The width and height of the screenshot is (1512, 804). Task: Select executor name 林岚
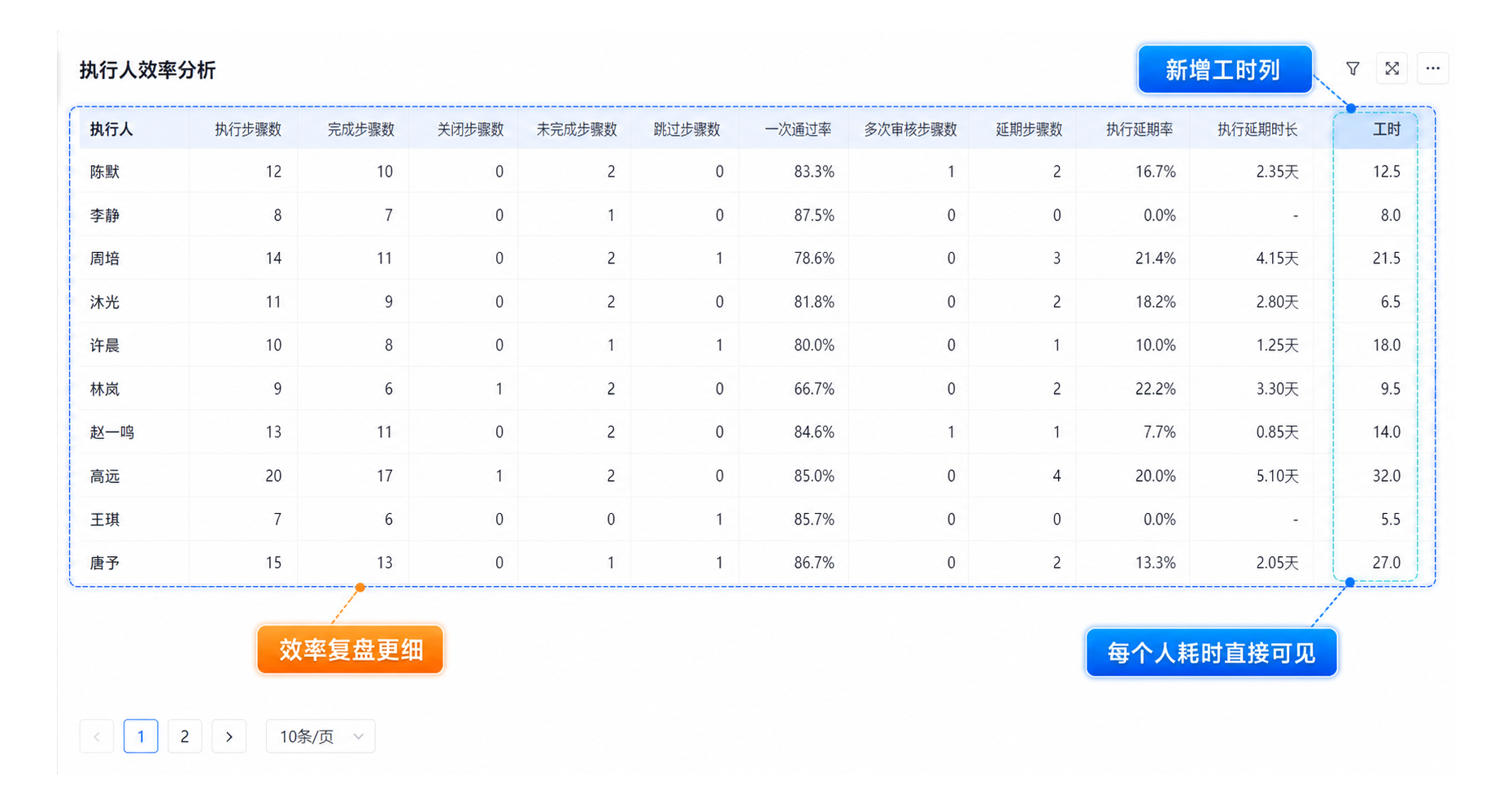point(105,389)
